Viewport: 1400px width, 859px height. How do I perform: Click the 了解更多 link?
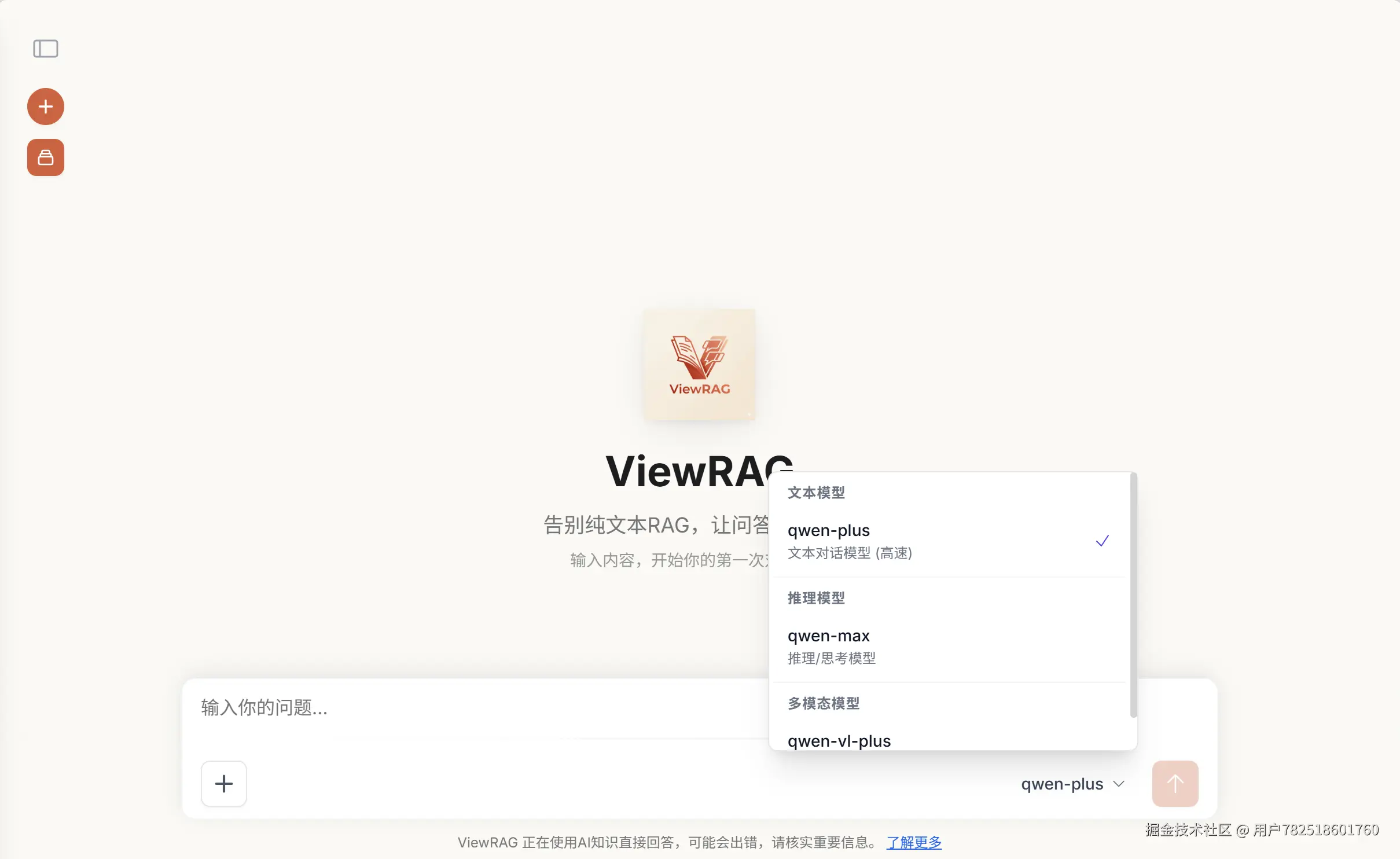[x=914, y=842]
